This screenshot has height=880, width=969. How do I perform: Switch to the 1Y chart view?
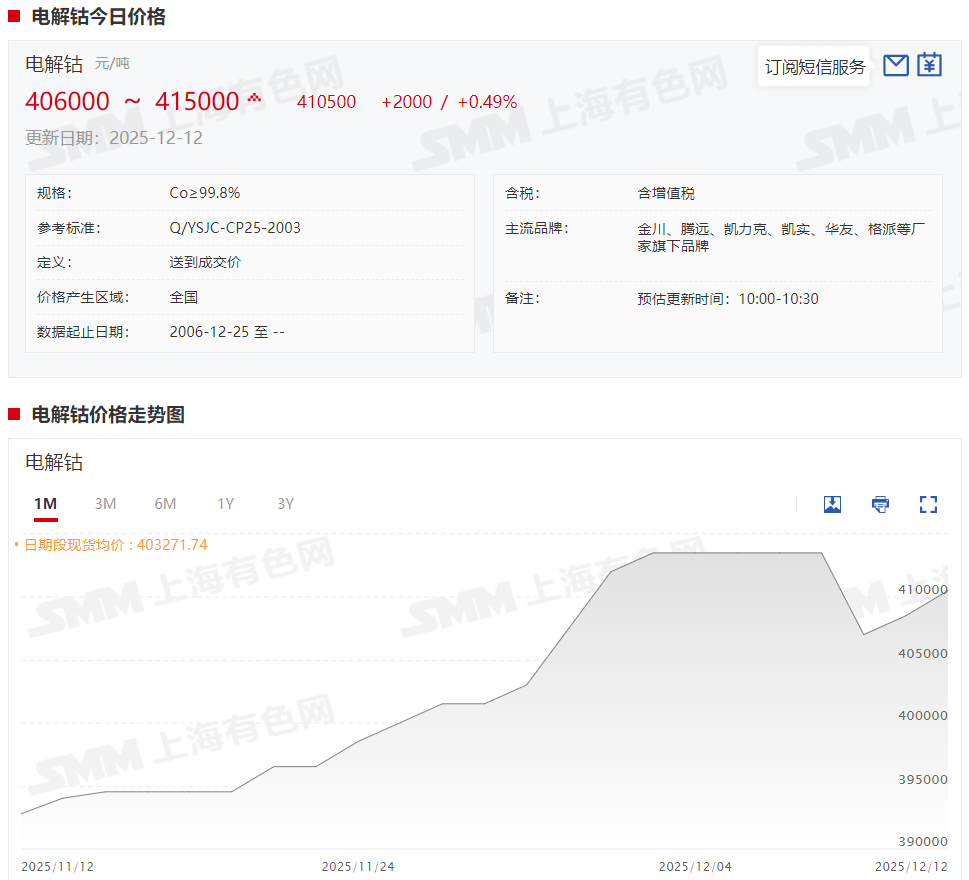[226, 504]
